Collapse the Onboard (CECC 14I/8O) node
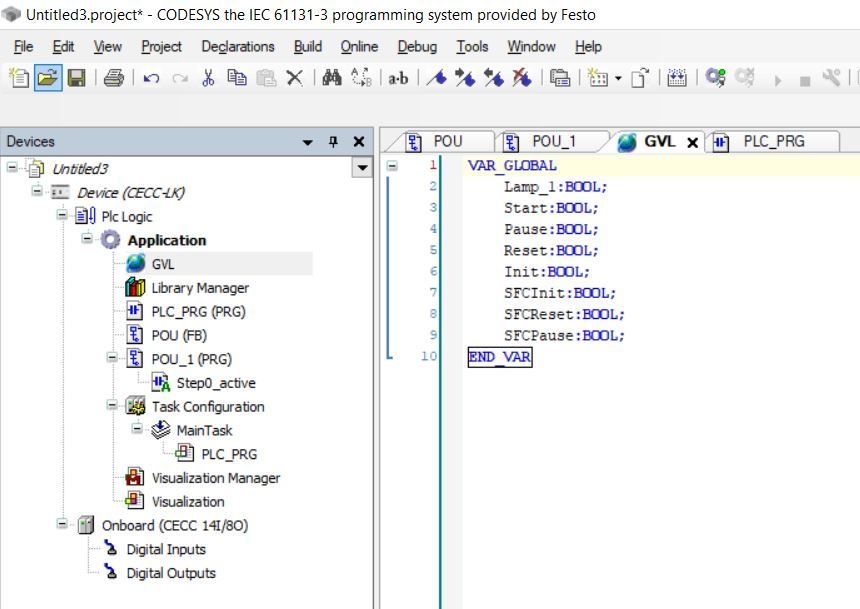The height and width of the screenshot is (609, 860). (62, 524)
